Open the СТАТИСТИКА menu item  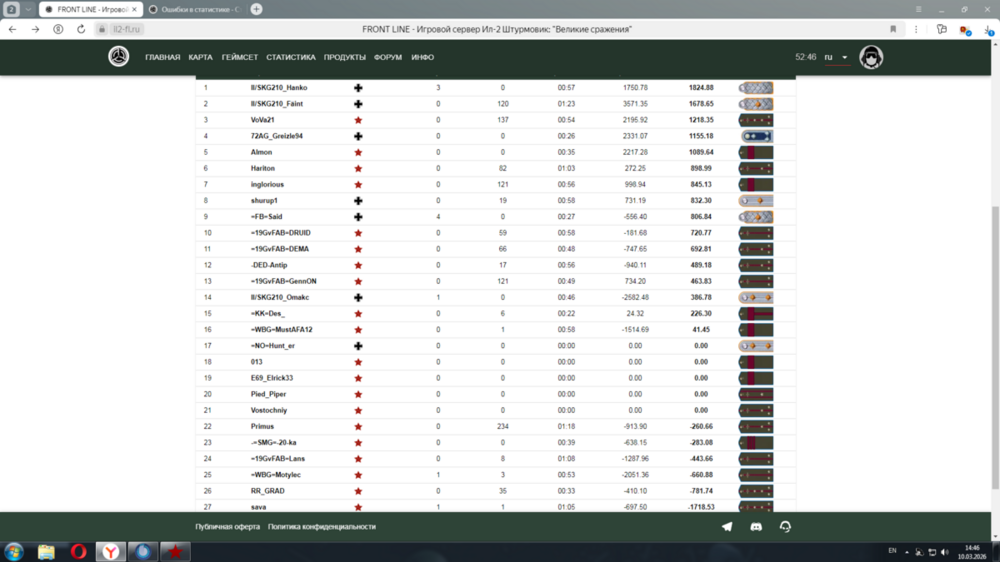click(291, 58)
